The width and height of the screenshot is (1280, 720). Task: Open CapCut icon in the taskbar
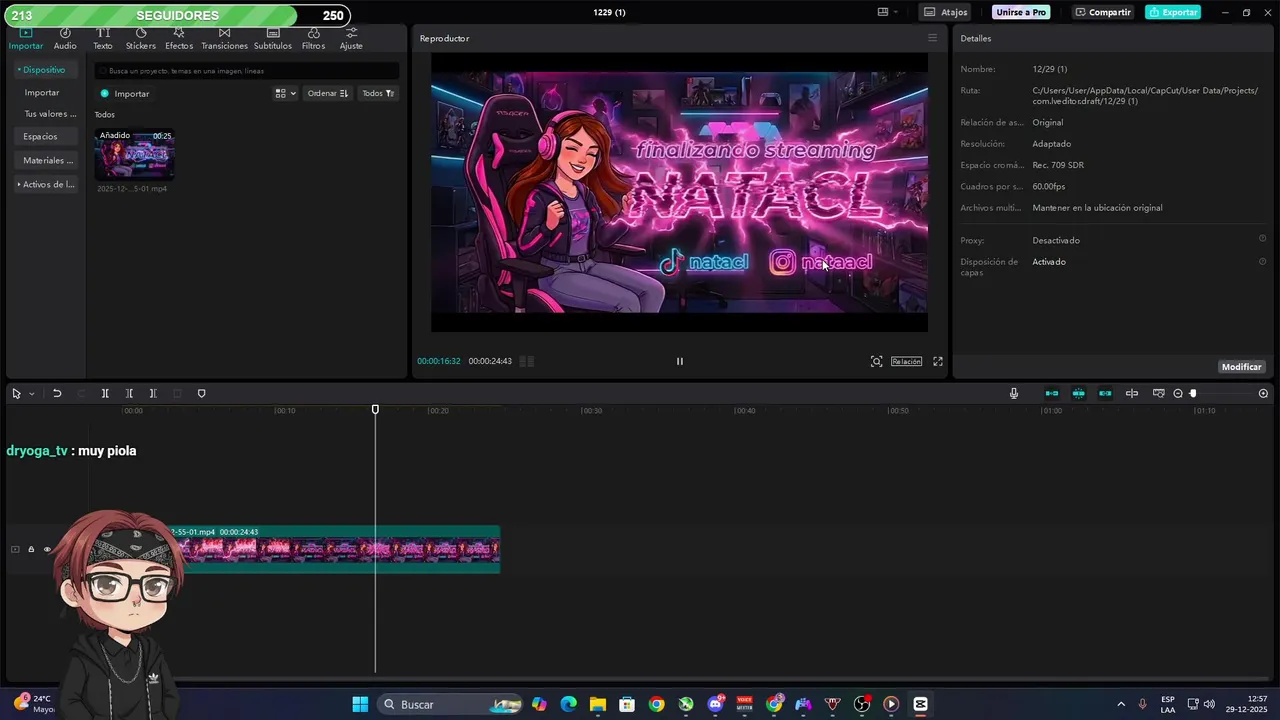coord(920,704)
